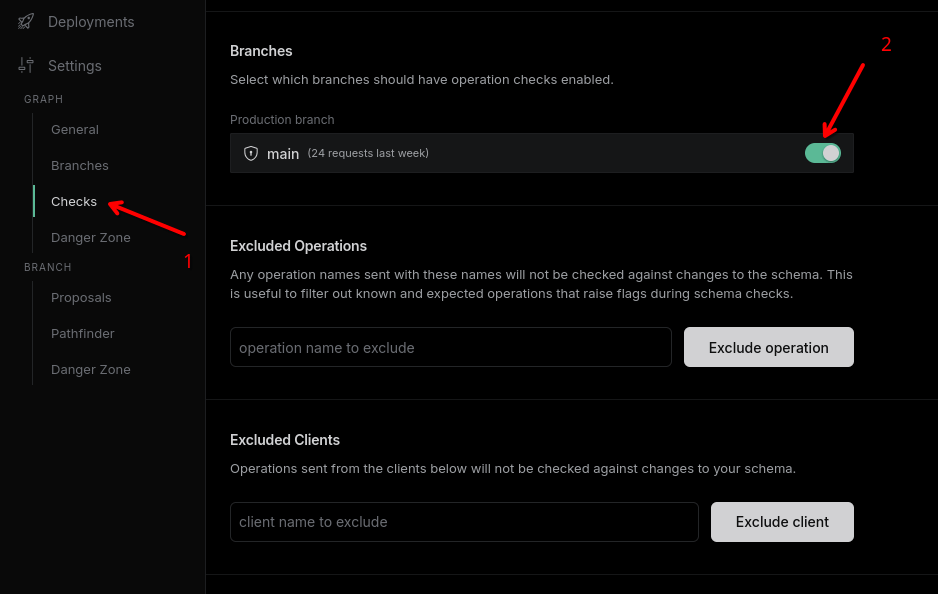Open the Settings sidebar label

[75, 66]
